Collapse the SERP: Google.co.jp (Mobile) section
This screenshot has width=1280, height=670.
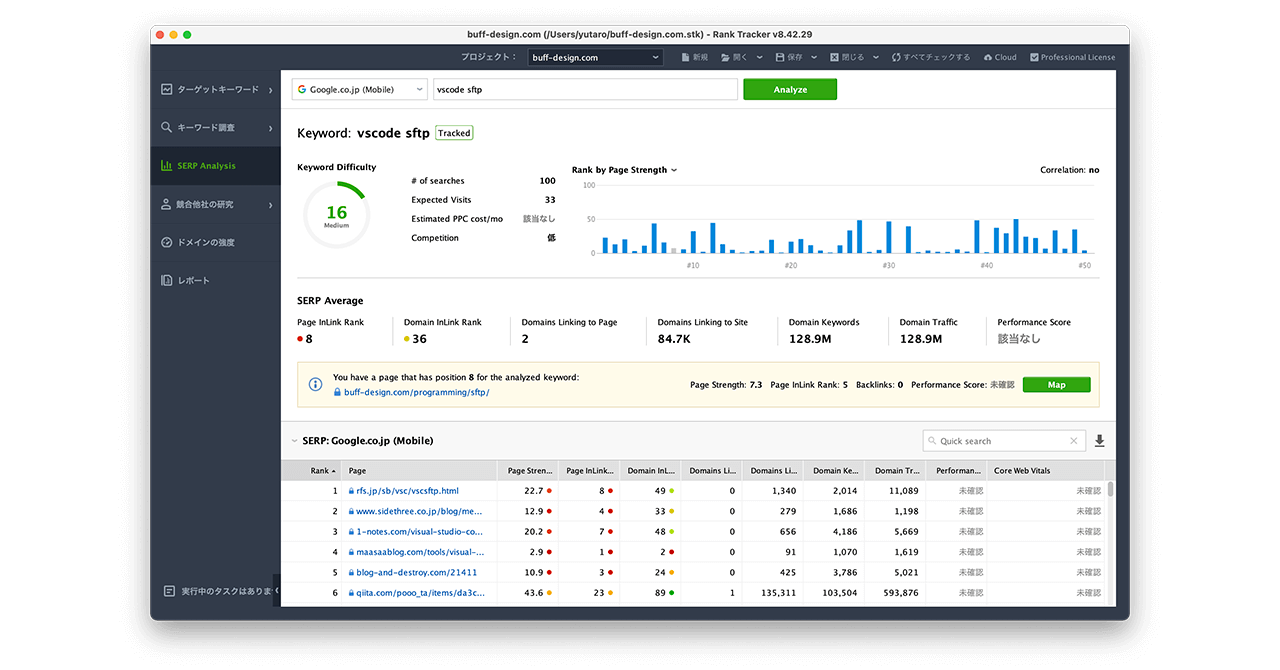294,441
